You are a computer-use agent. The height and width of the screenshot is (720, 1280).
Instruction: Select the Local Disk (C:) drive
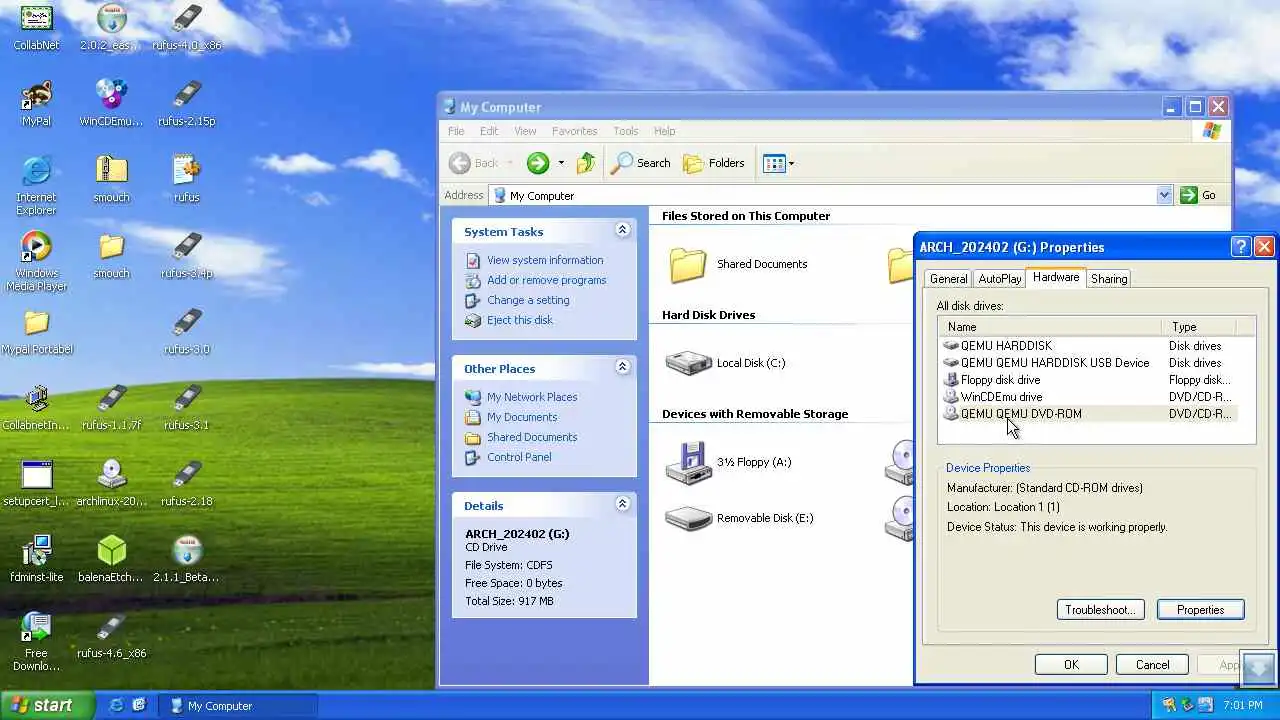pyautogui.click(x=726, y=363)
